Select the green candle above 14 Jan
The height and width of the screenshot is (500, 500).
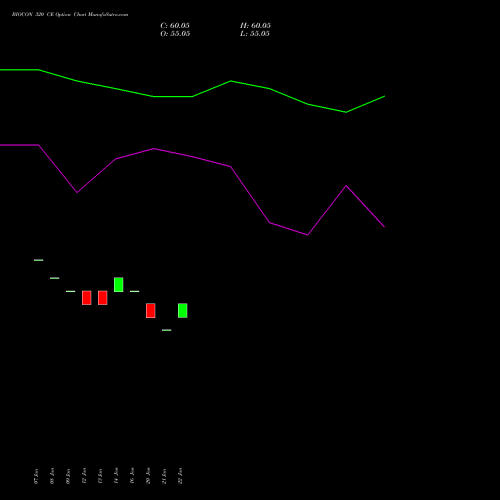pos(119,285)
